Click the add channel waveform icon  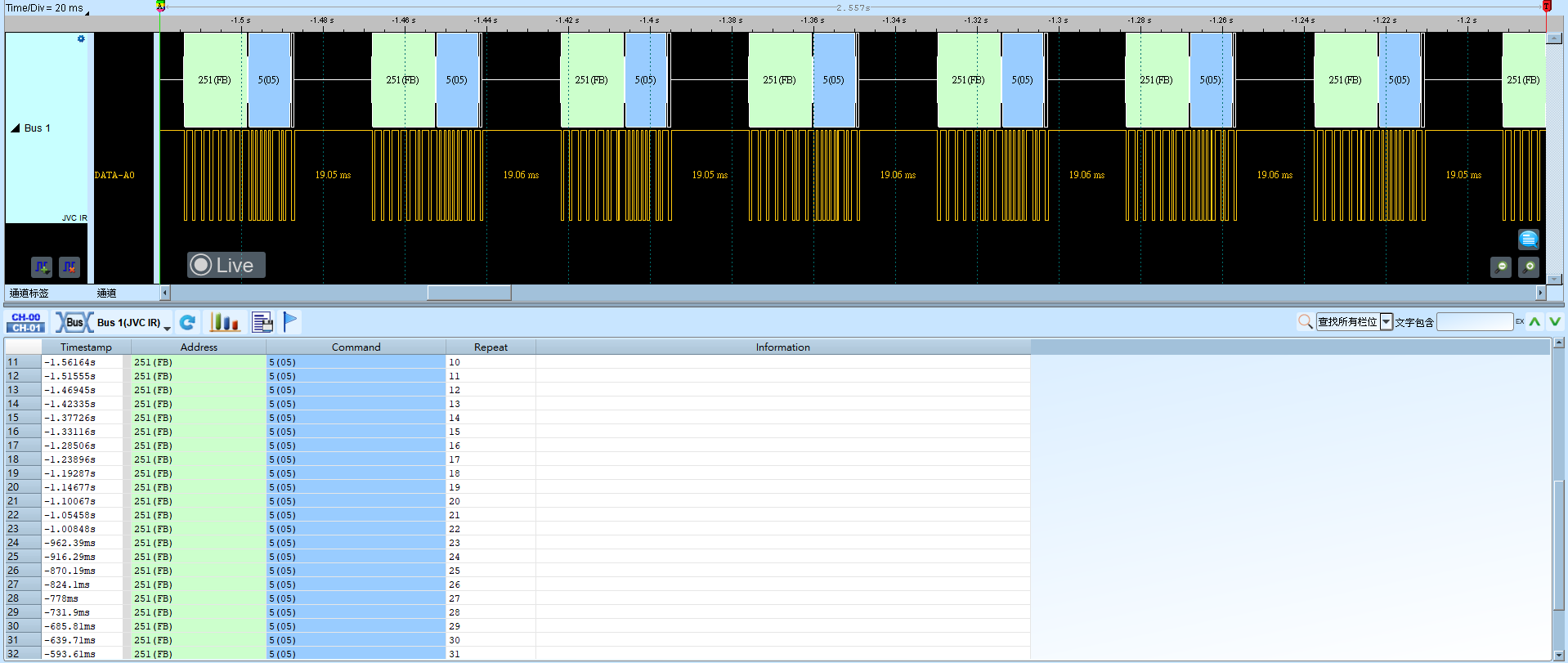(x=42, y=267)
